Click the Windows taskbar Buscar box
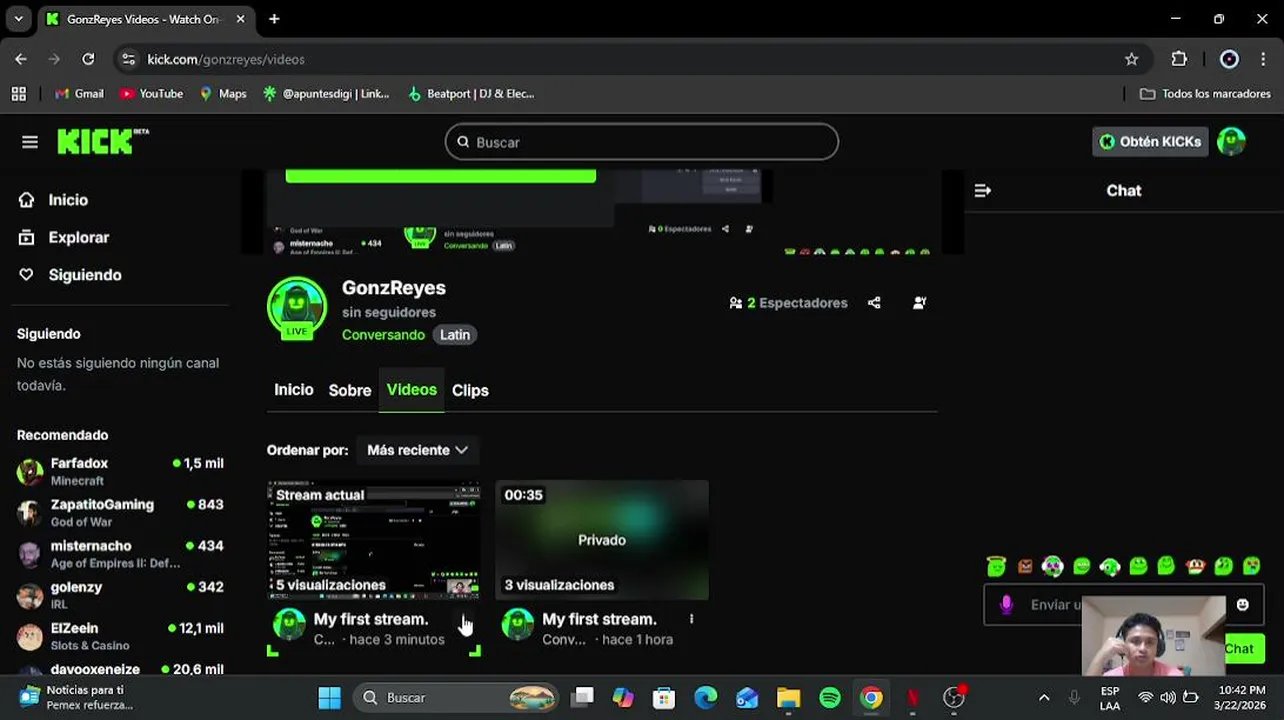1284x720 pixels. (x=458, y=697)
